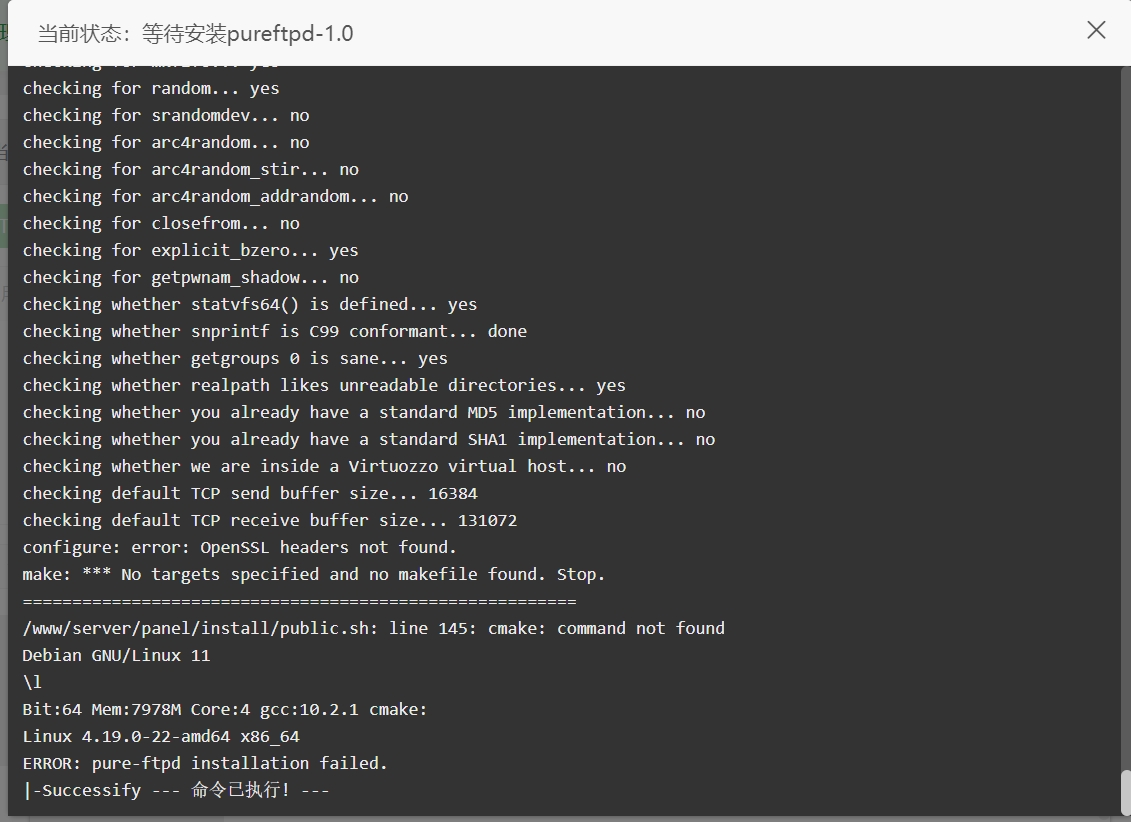Click the log scrollbar thumb
The width and height of the screenshot is (1131, 822).
point(1125,792)
